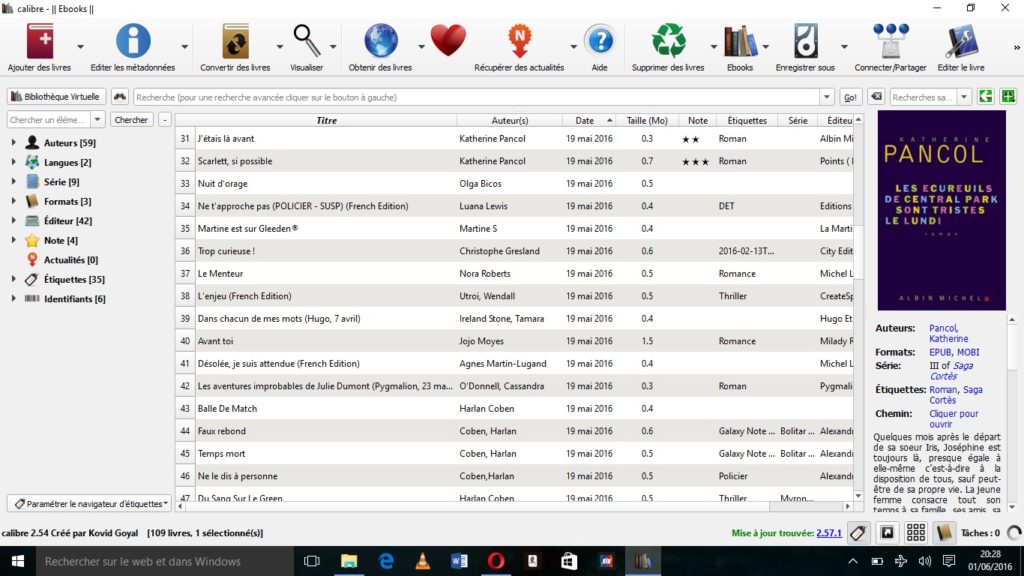
Task: Click the heart donate icon
Action: coord(448,41)
